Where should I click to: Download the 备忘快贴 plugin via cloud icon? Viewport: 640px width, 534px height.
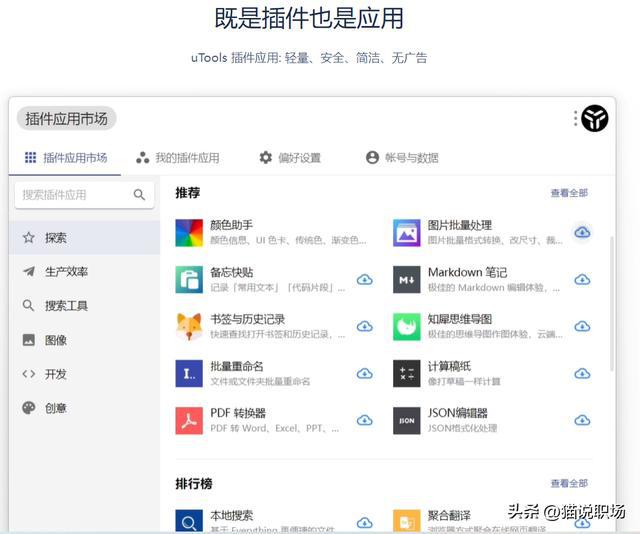(x=365, y=279)
